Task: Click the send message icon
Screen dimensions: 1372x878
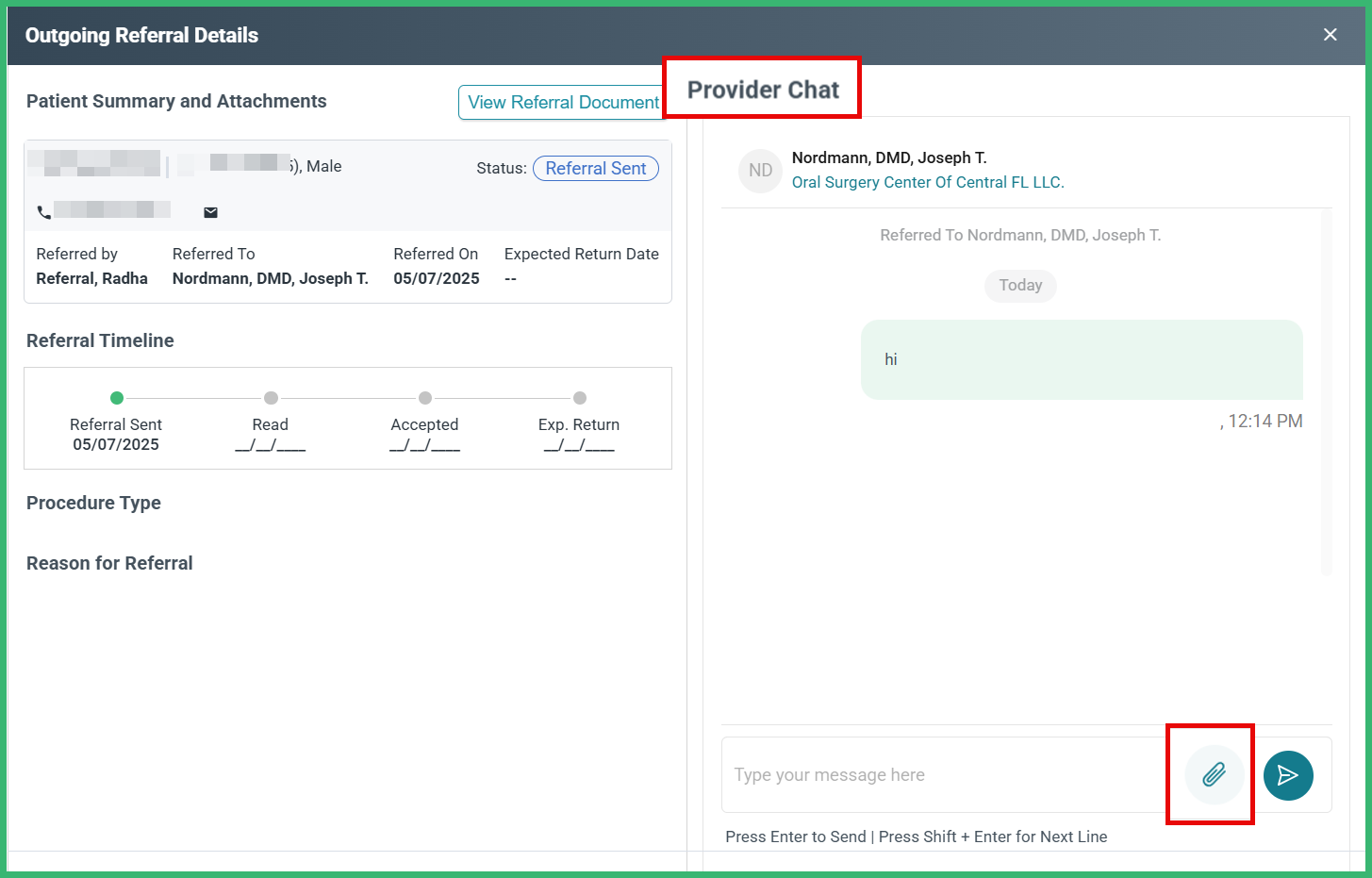Action: point(1288,774)
